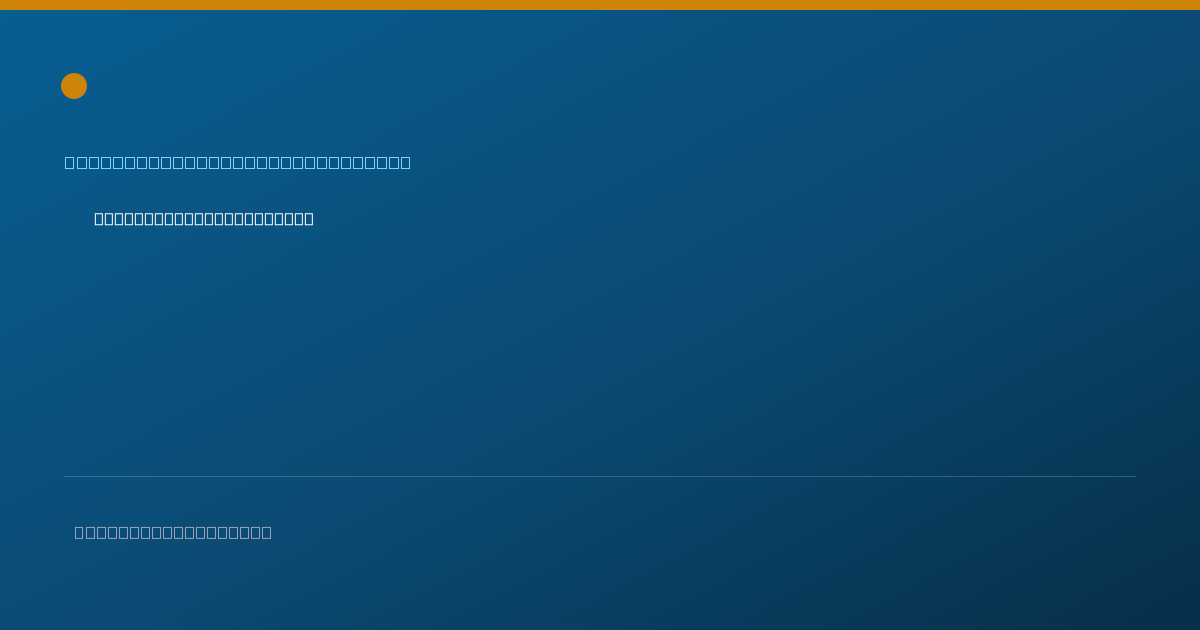Click the thin horizontal divider line
The height and width of the screenshot is (630, 1200).
600,476
